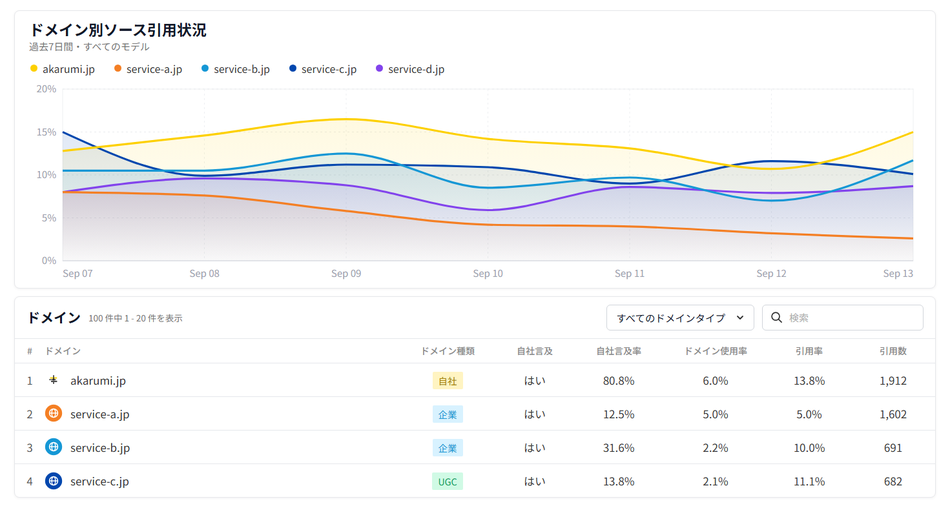
Task: Click the orange globe icon for service-a.jp
Action: (x=53, y=413)
